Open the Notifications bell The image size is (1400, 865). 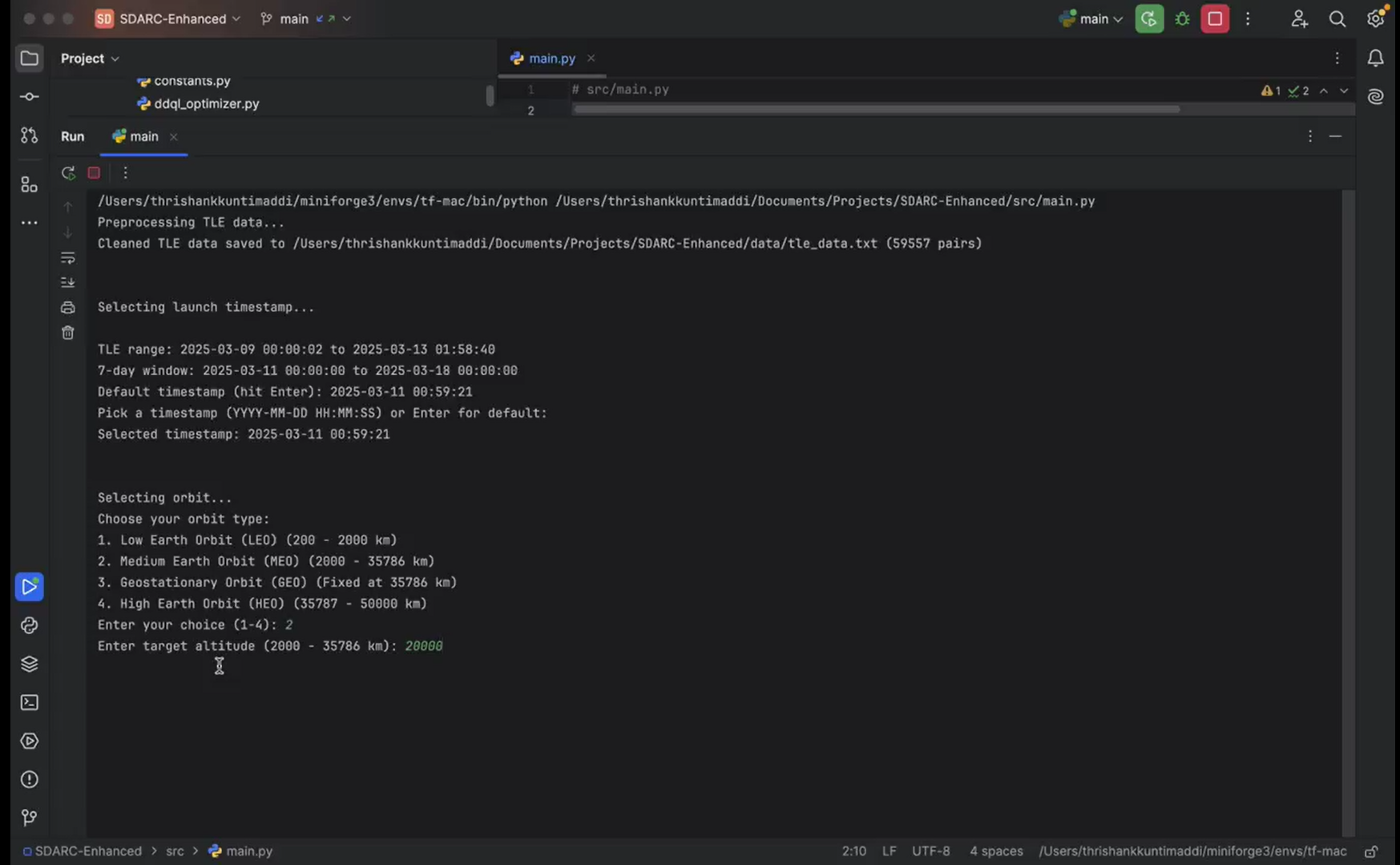[x=1375, y=58]
